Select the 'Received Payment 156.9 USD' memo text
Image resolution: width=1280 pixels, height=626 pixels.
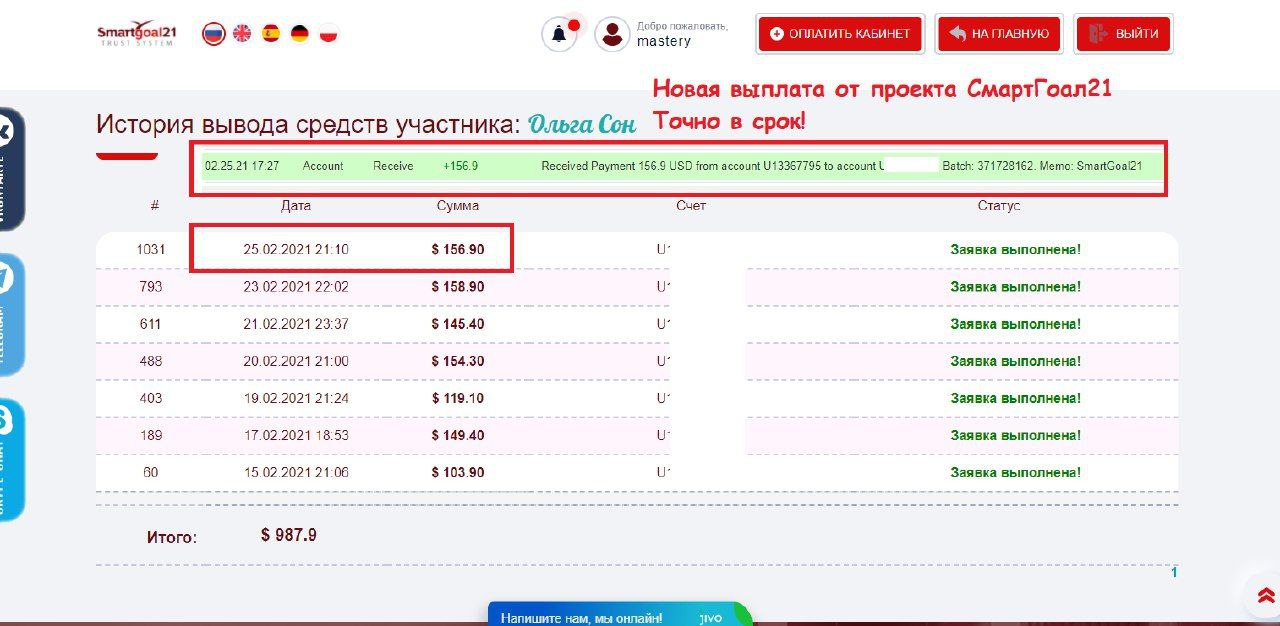point(841,166)
